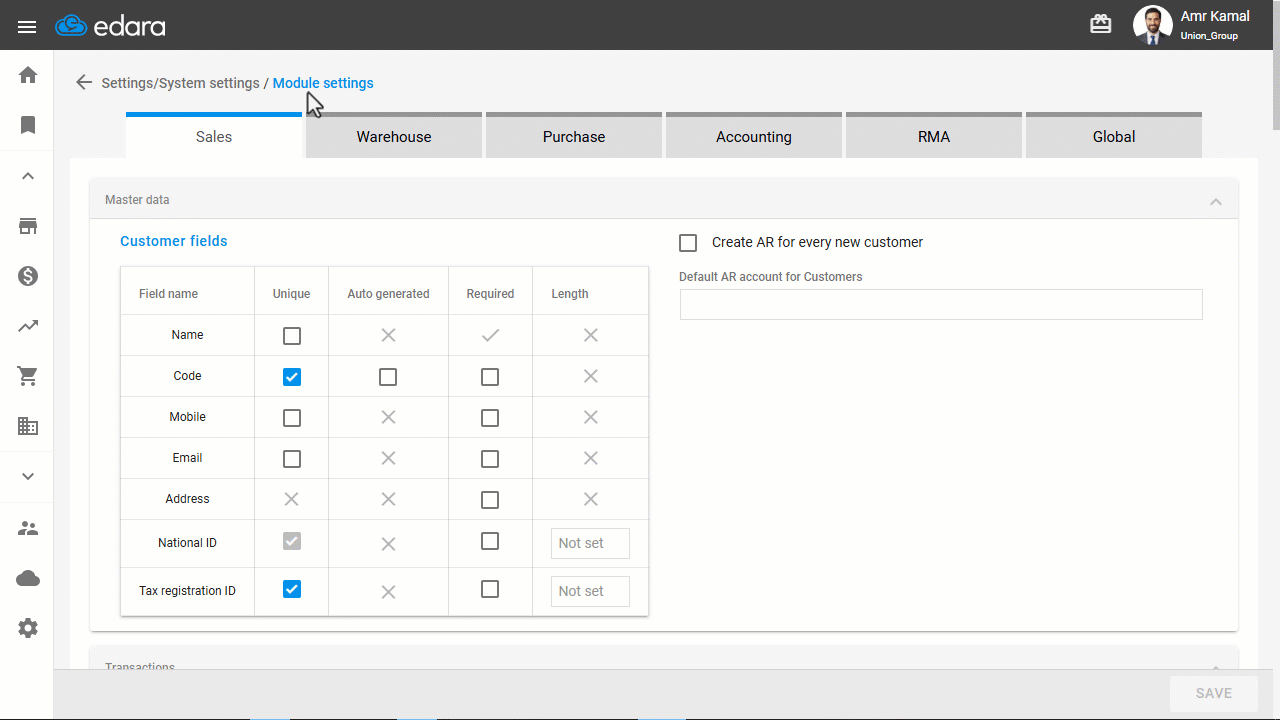This screenshot has height=720, width=1280.
Task: Open the gift card icon in header
Action: [x=1101, y=24]
